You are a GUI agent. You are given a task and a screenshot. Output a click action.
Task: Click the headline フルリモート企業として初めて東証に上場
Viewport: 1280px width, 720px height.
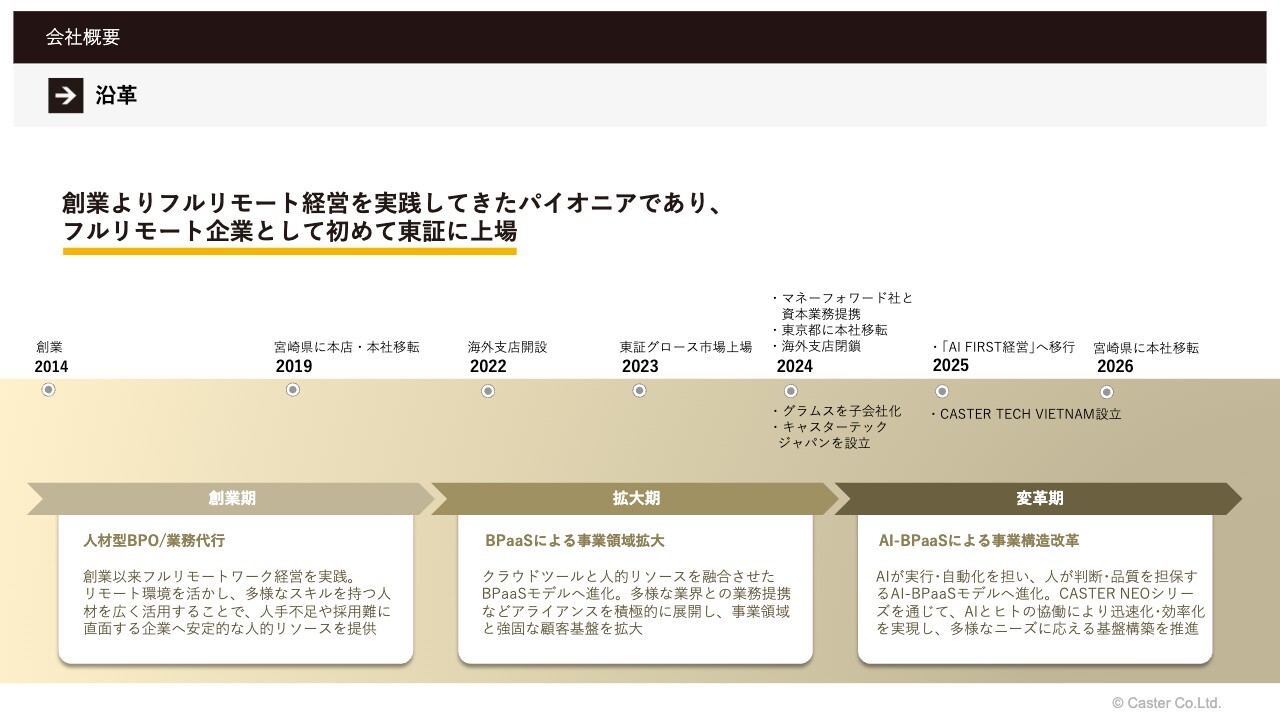(x=289, y=231)
